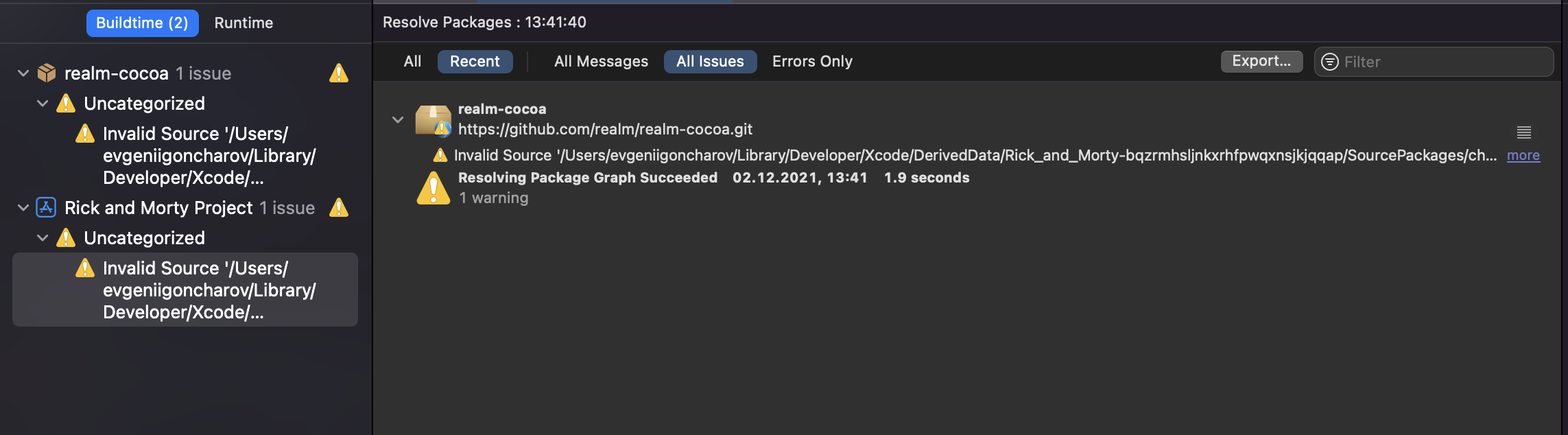Viewport: 1568px width, 435px height.
Task: Switch to the Buildtime (2) tab
Action: [x=142, y=23]
